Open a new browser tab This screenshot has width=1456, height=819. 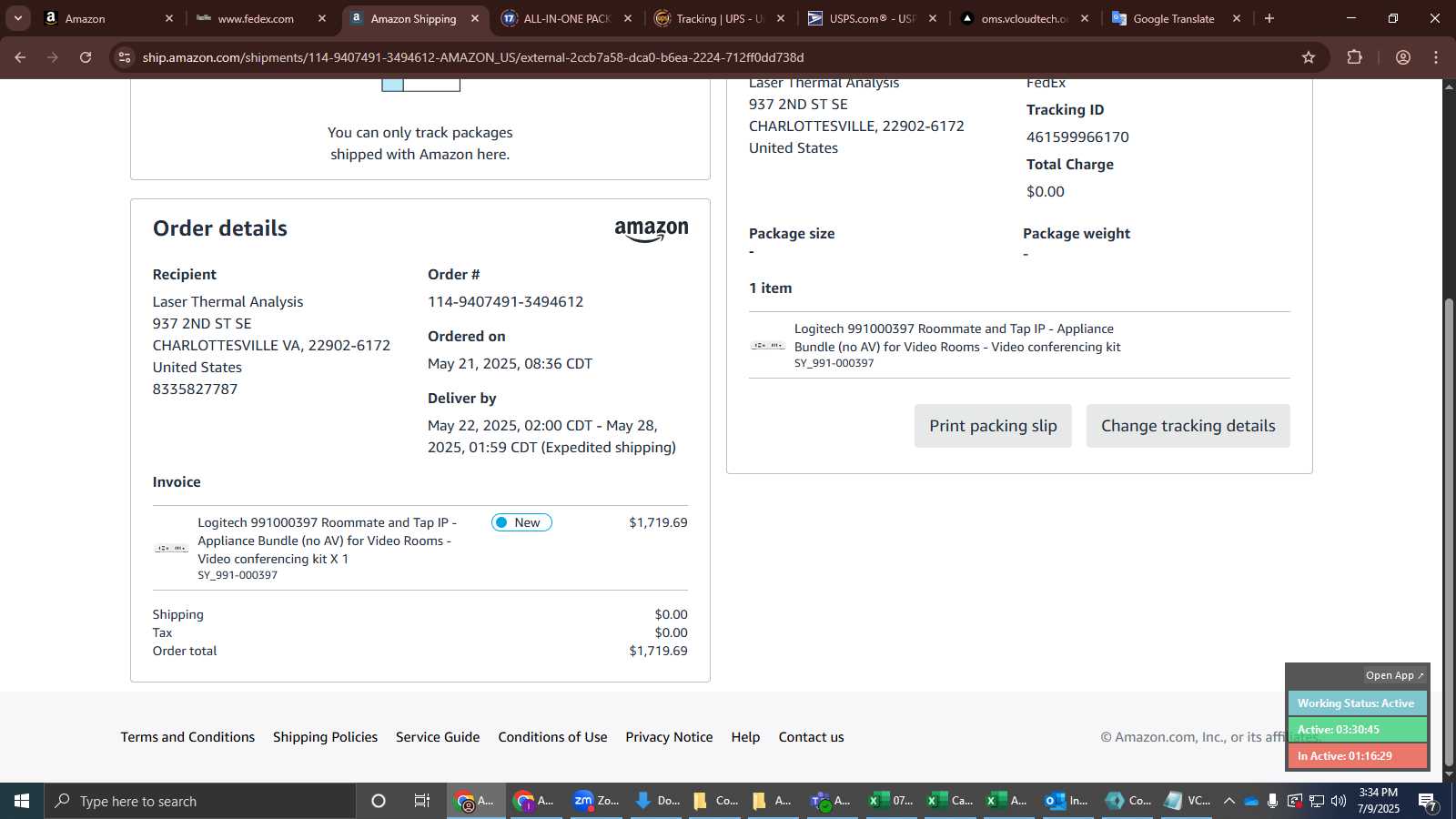pos(1269,18)
